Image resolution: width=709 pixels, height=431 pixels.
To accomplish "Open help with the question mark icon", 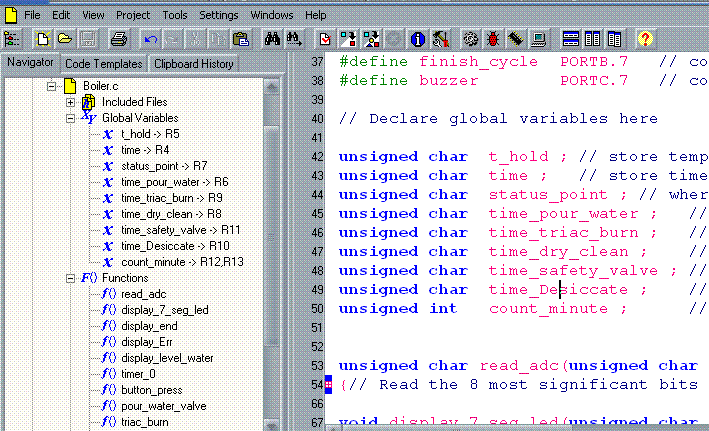I will click(645, 39).
